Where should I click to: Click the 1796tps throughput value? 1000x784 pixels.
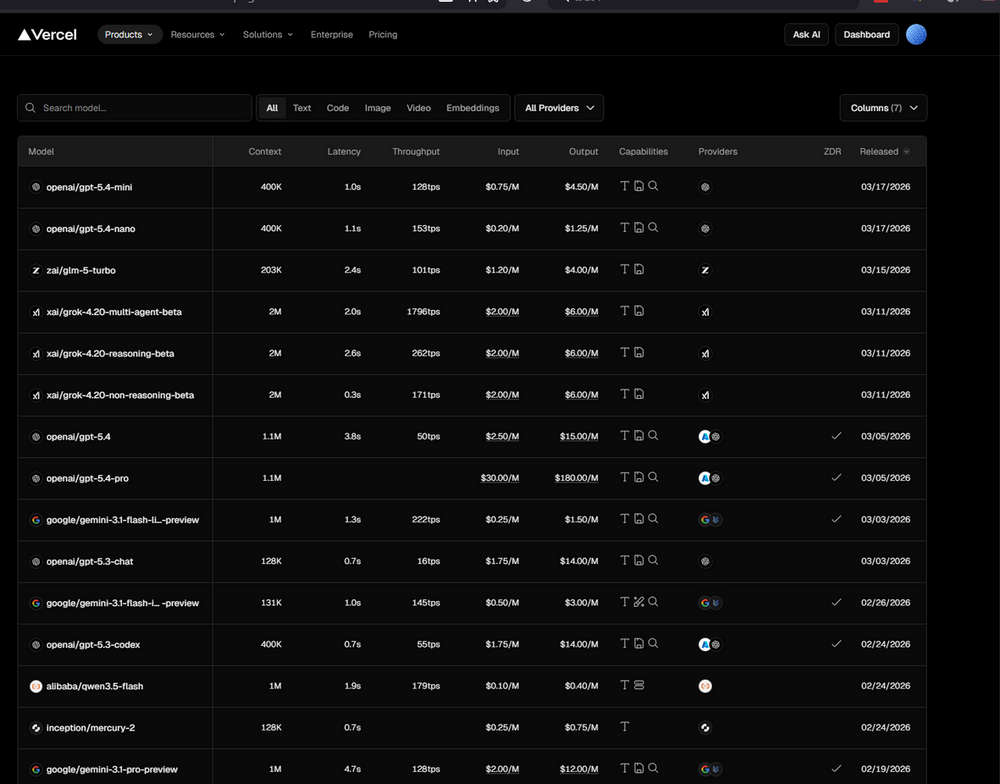coord(423,311)
